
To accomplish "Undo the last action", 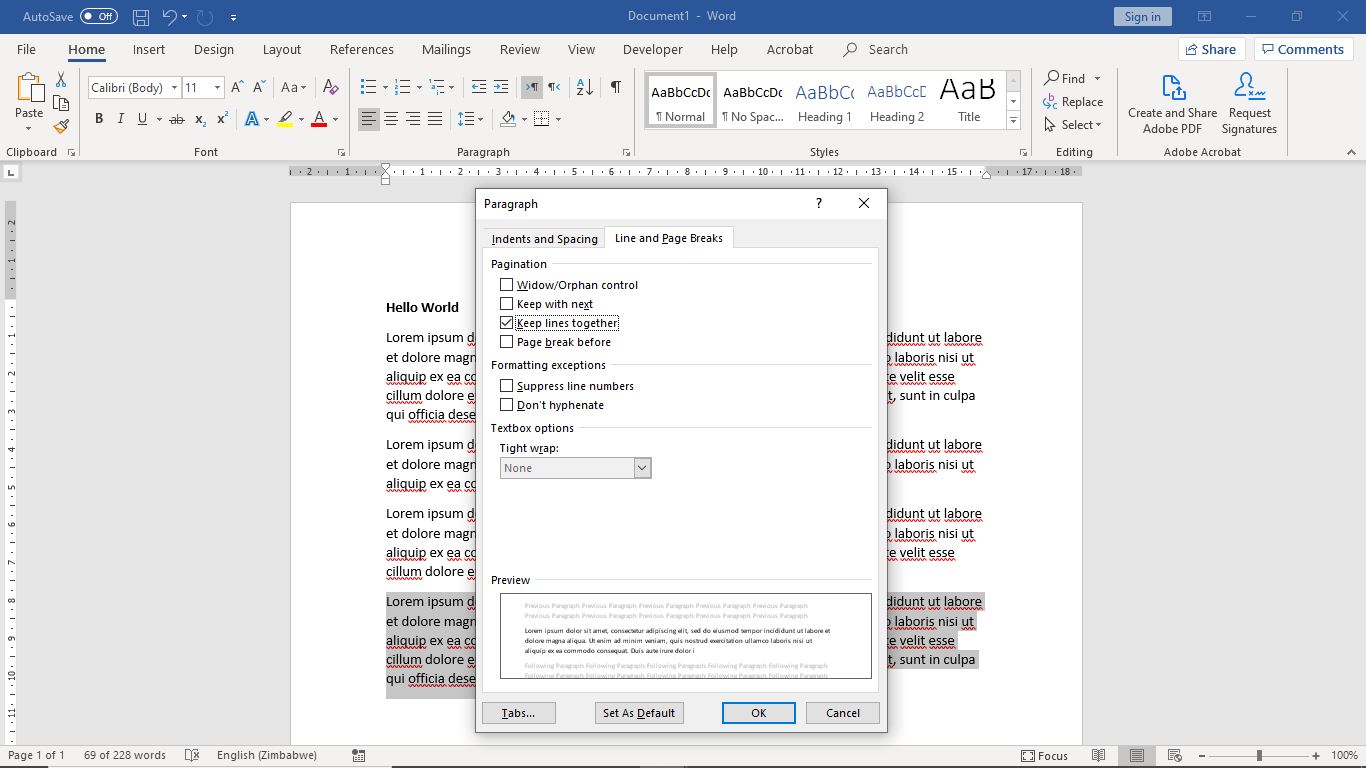I will [169, 17].
